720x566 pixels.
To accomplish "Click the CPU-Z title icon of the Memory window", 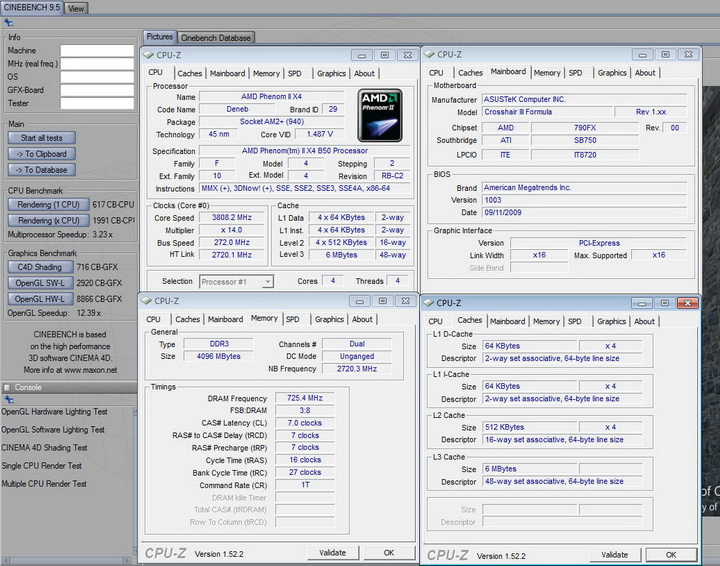I will click(x=146, y=300).
